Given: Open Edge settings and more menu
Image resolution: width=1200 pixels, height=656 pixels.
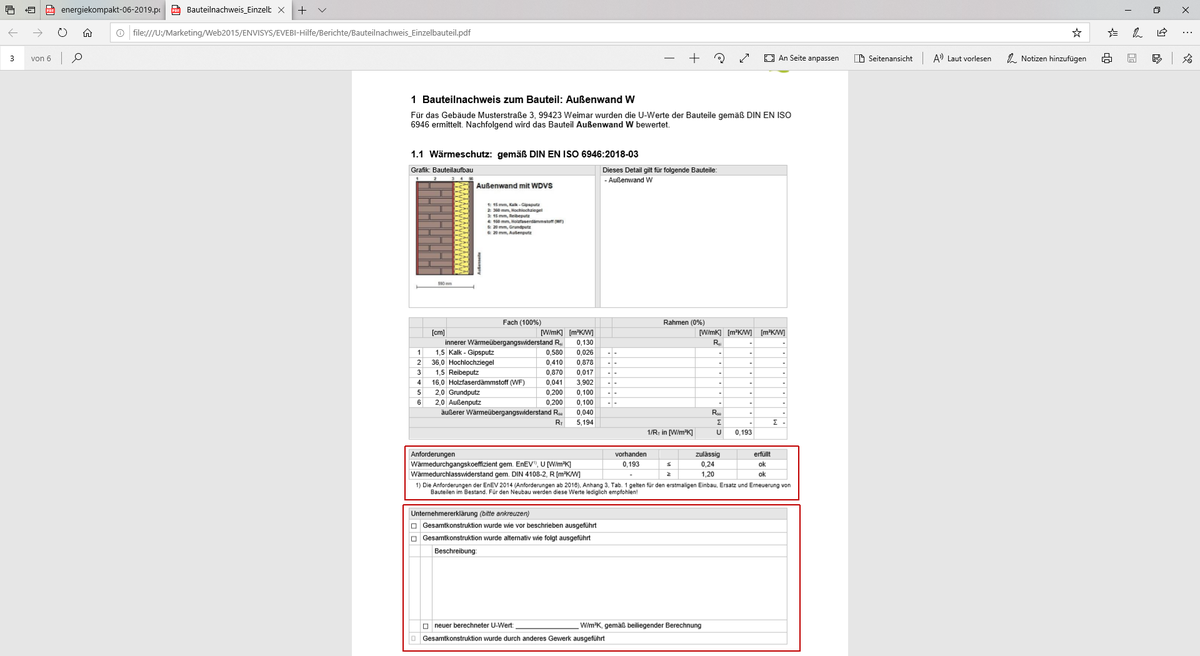Looking at the screenshot, I should coord(1185,32).
